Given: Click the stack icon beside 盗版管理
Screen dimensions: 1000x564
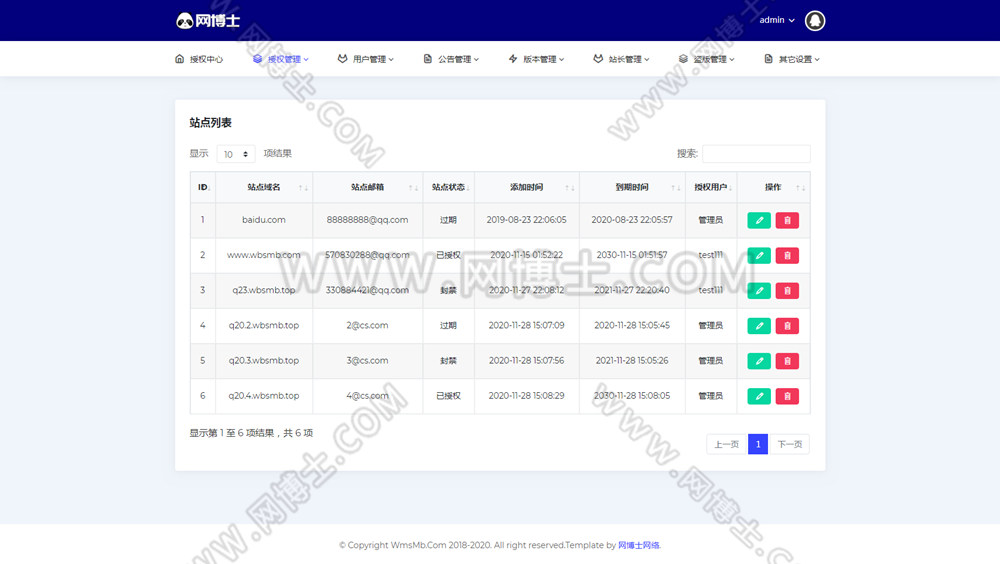Looking at the screenshot, I should point(683,59).
